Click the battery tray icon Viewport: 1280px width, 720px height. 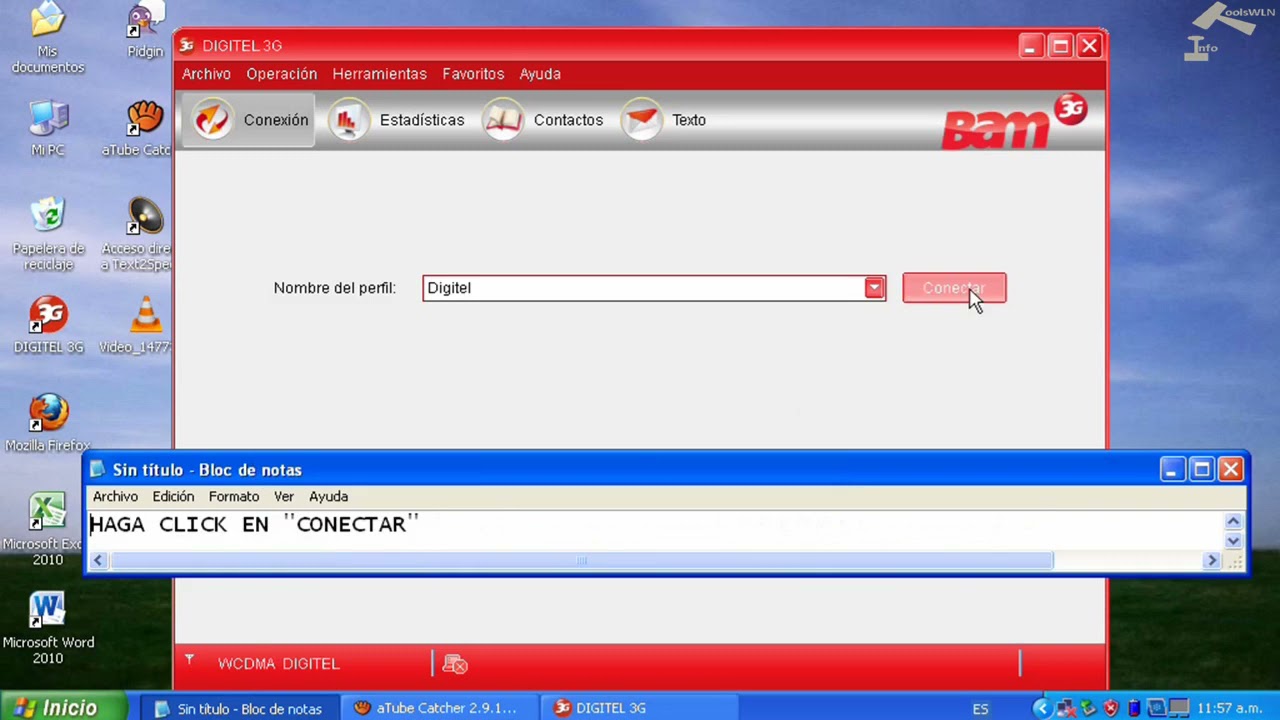(1134, 709)
